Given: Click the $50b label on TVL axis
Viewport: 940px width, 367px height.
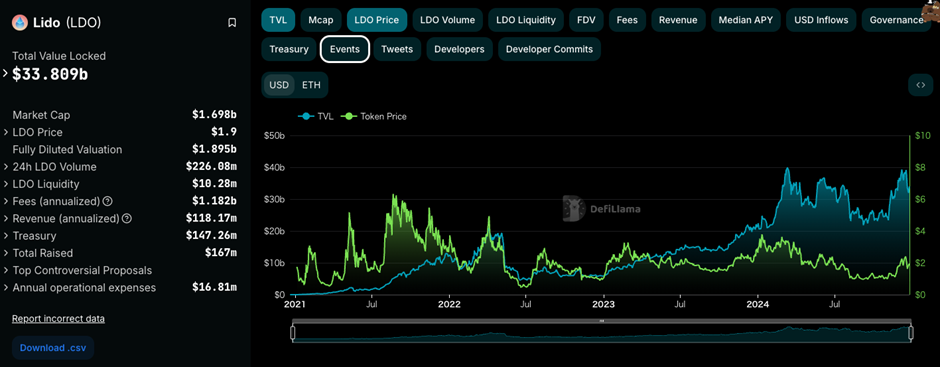Looking at the screenshot, I should [x=275, y=136].
